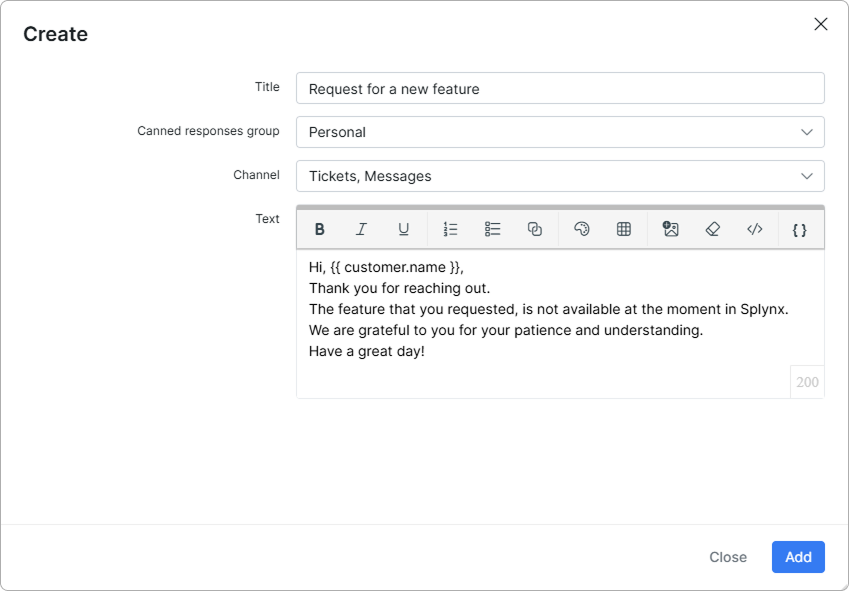849x591 pixels.
Task: Open the color palette icon
Action: point(582,229)
